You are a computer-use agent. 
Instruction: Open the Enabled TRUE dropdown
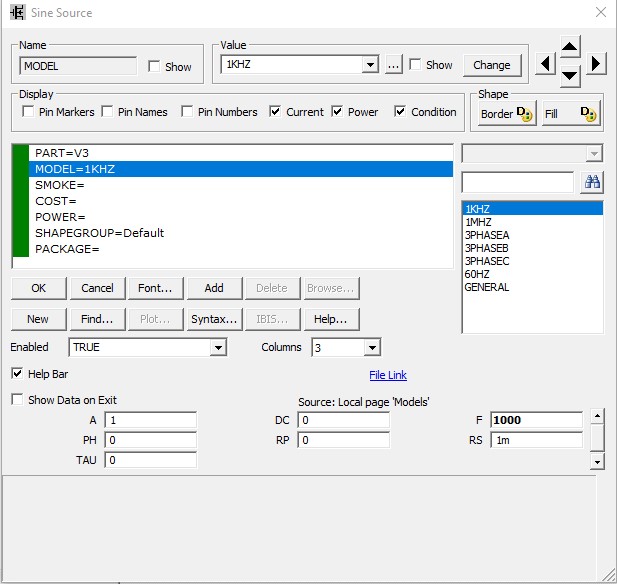218,347
